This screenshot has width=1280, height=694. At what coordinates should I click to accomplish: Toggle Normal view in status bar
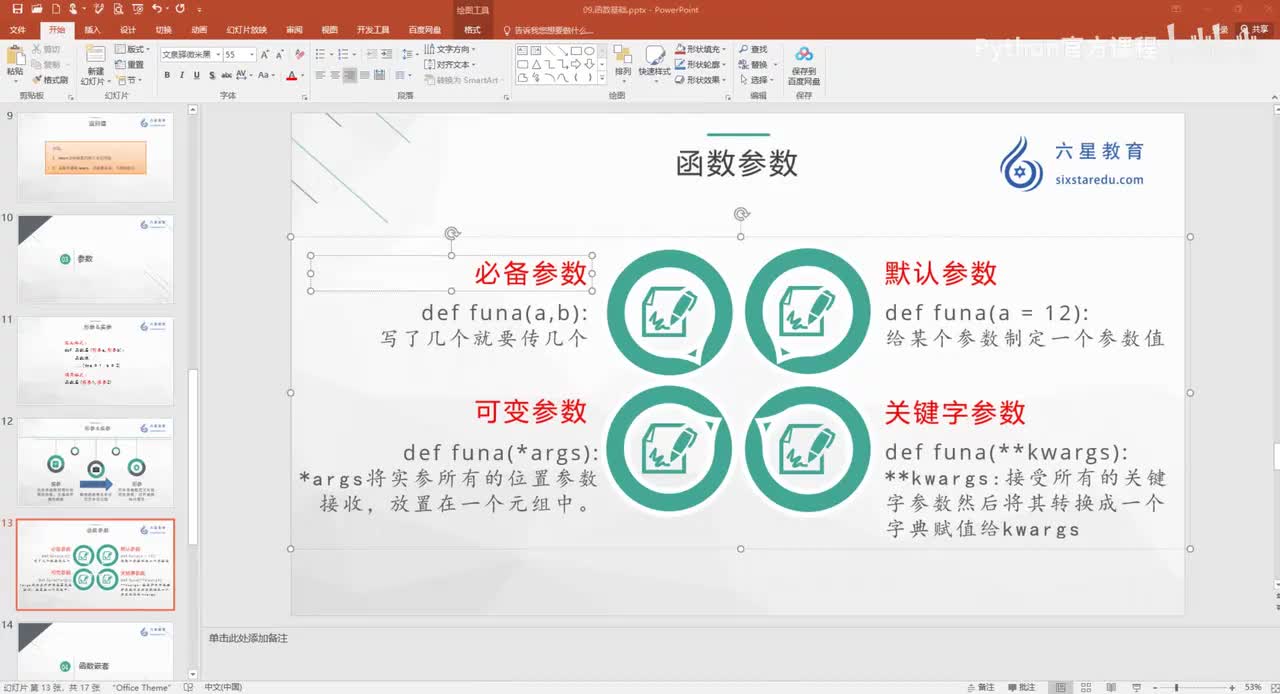(x=1059, y=687)
